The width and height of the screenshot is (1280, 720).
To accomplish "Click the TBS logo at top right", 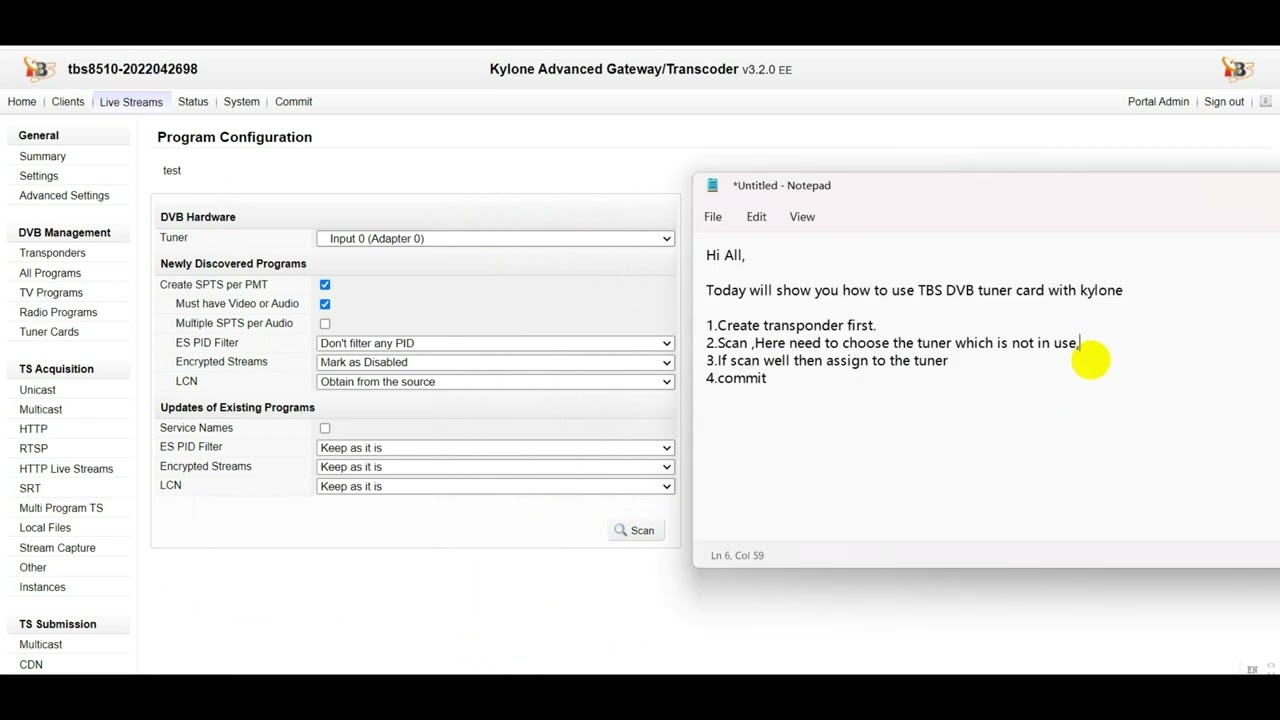I will (1237, 69).
